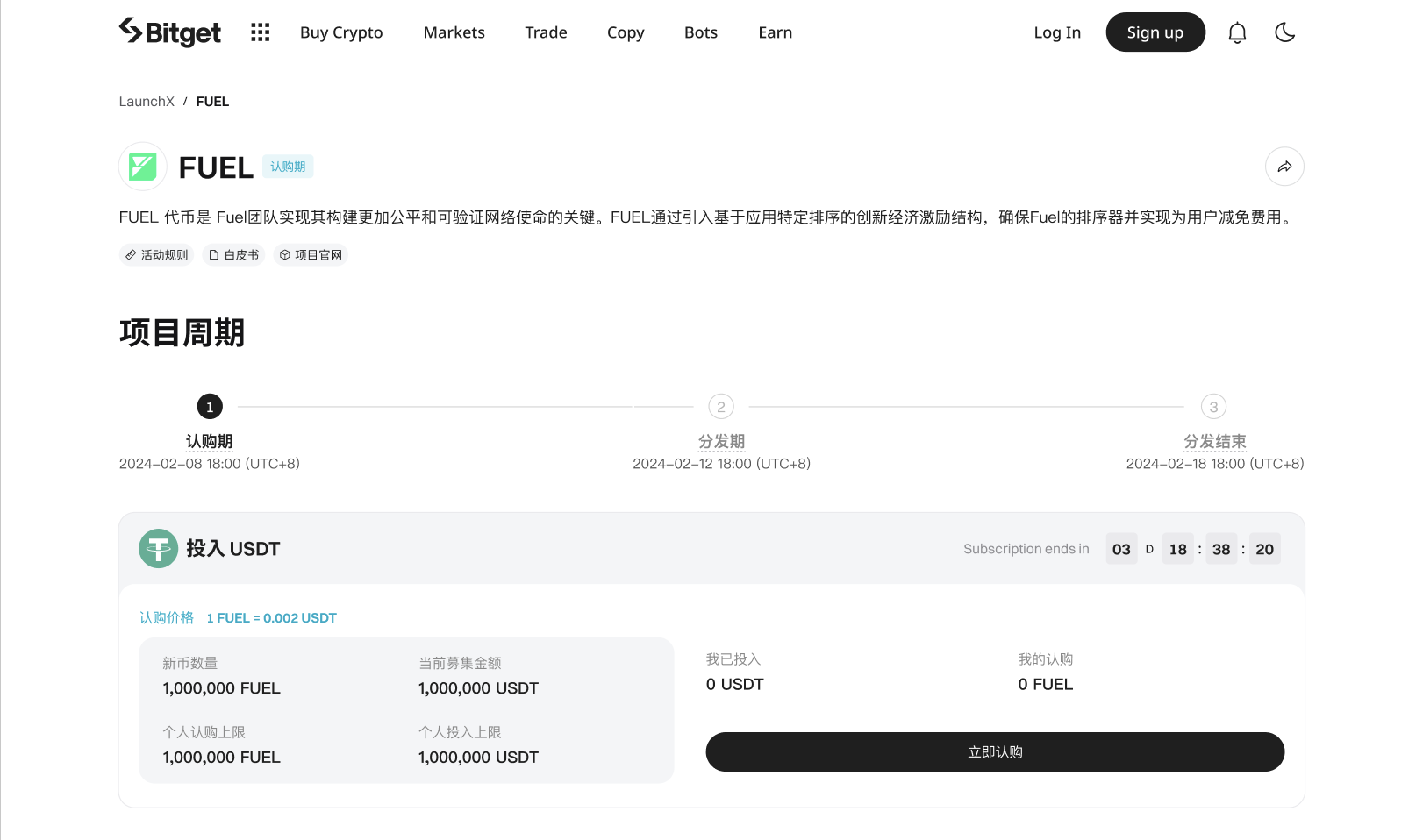Click the 投入 USDT card heading
Image resolution: width=1423 pixels, height=840 pixels.
(x=233, y=549)
